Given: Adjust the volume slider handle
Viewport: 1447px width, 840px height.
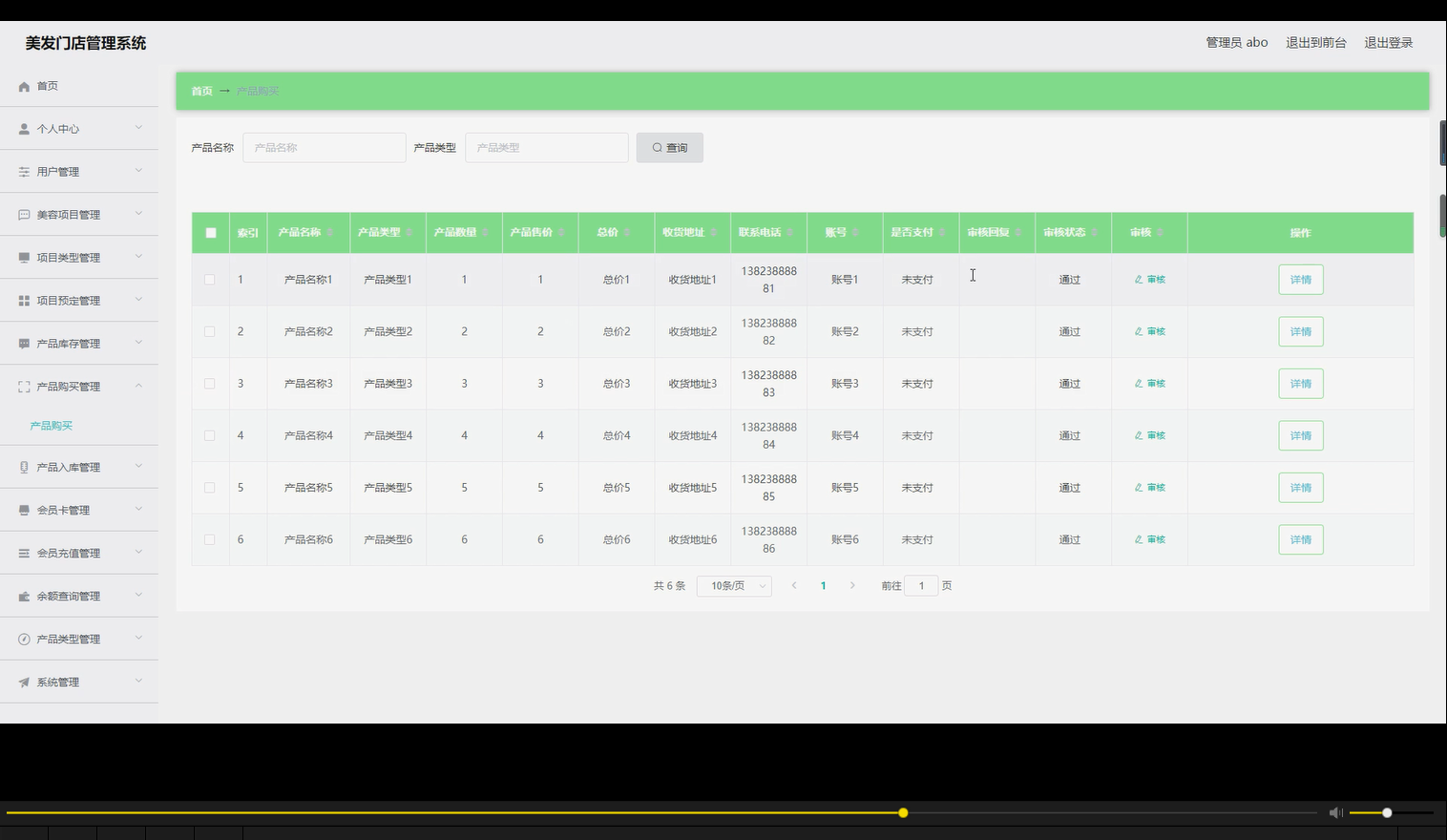Looking at the screenshot, I should [1387, 813].
